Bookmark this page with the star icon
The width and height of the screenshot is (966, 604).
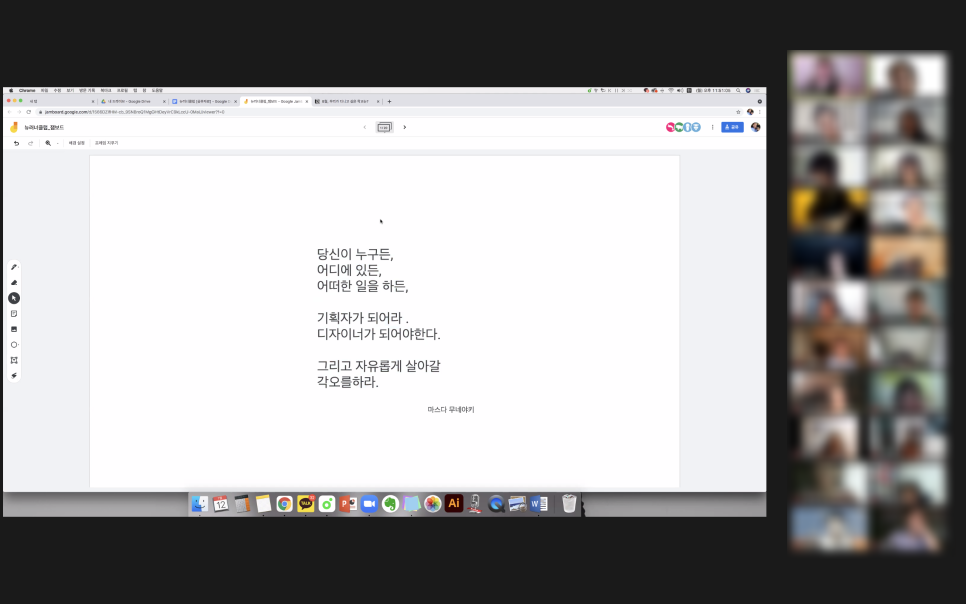[x=738, y=112]
